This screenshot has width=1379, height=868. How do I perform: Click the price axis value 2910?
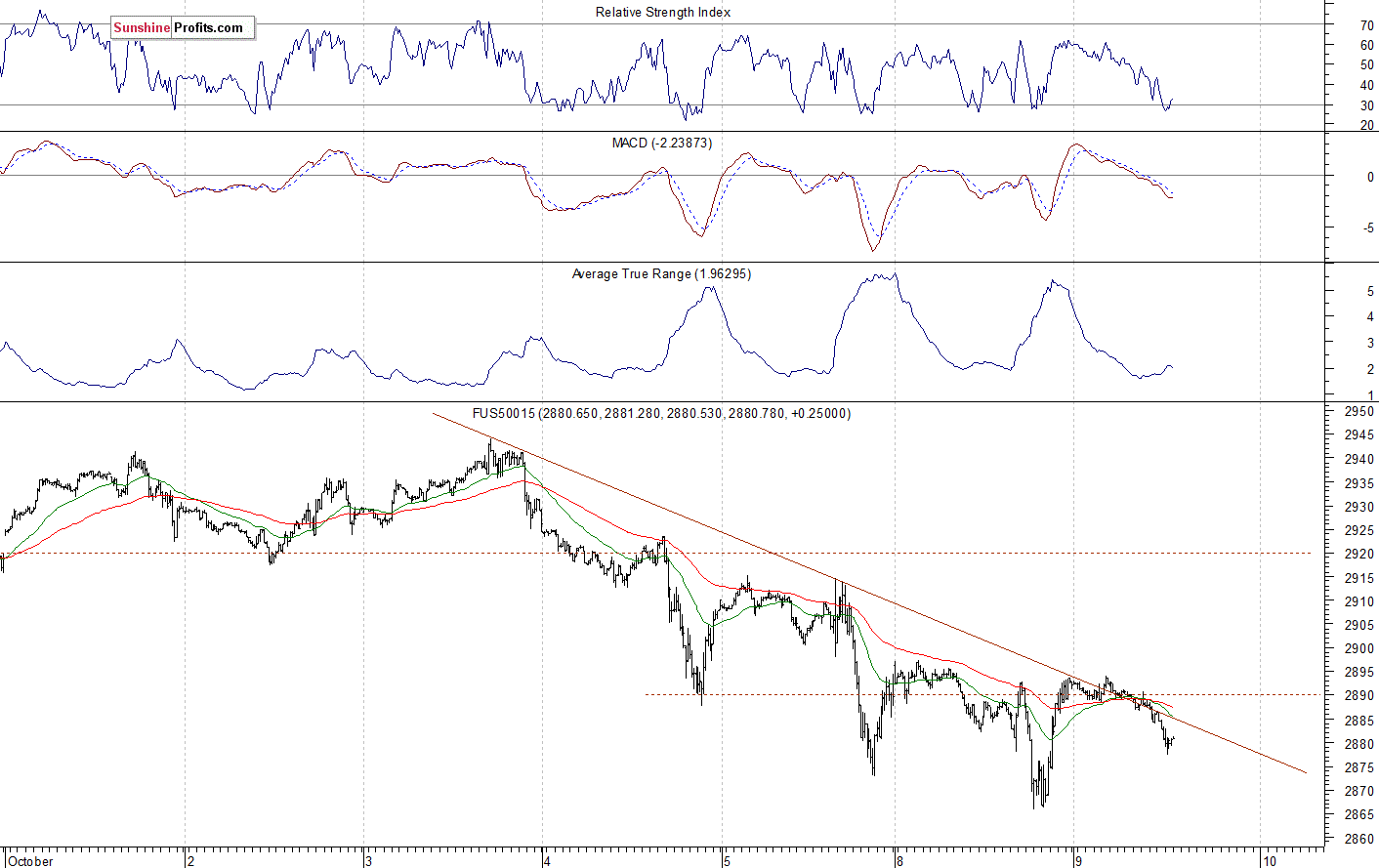(x=1360, y=601)
